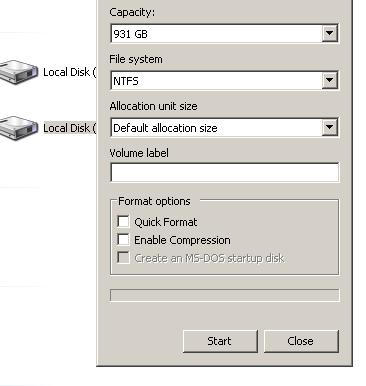Screen dimensions: 366x386
Task: Click the Enable Compression label text
Action: 182,240
